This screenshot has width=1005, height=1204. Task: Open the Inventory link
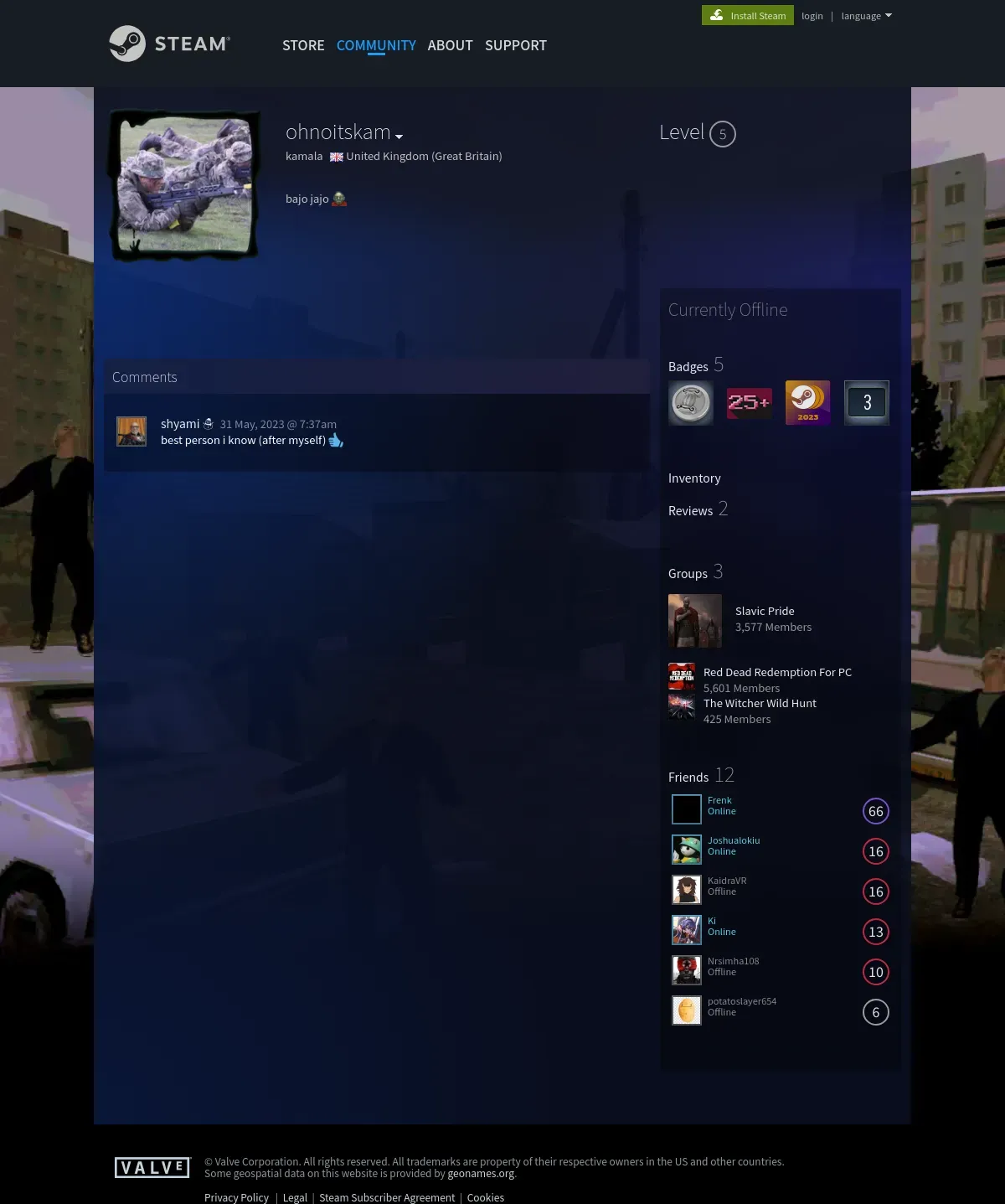(694, 478)
